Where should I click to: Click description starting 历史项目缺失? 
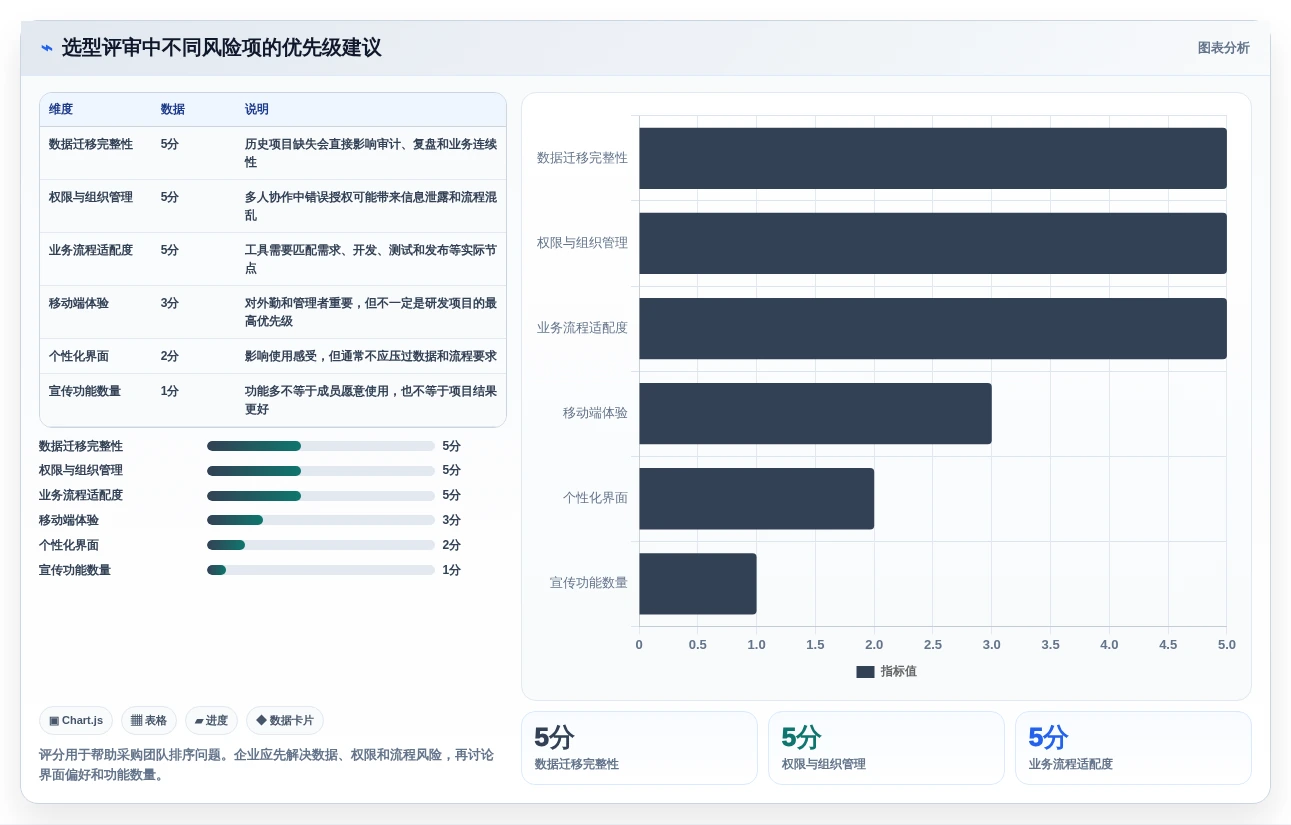371,153
